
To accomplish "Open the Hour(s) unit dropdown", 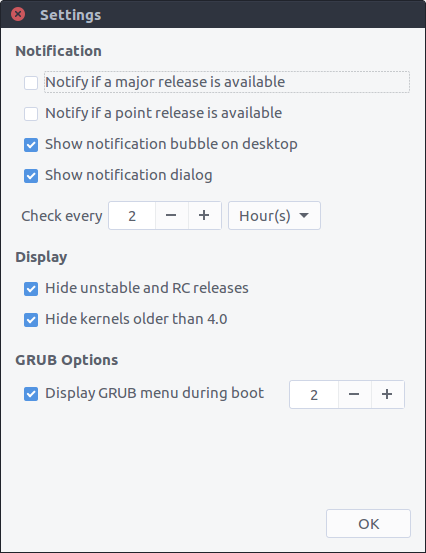I will coord(274,215).
